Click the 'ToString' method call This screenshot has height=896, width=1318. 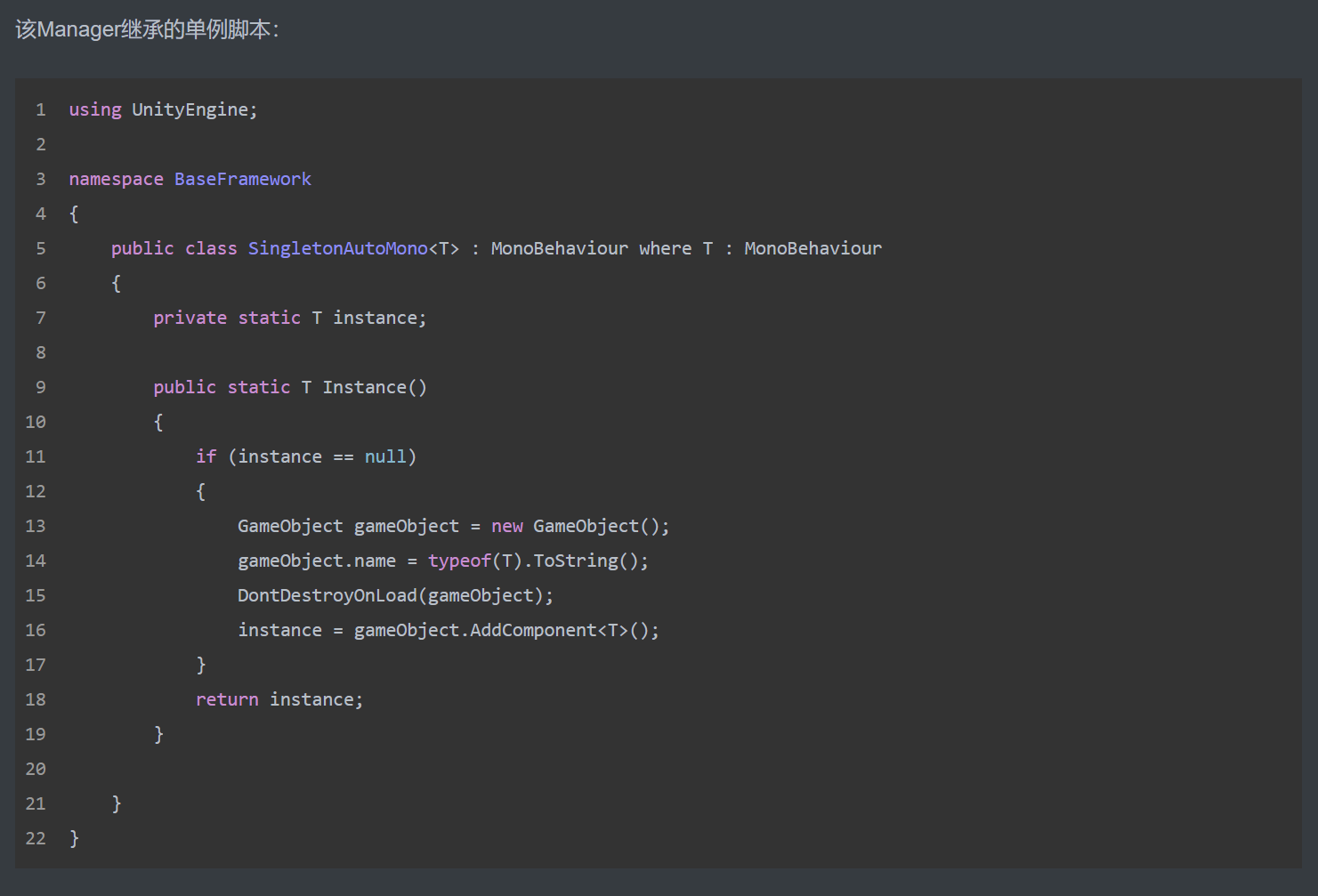coord(575,561)
